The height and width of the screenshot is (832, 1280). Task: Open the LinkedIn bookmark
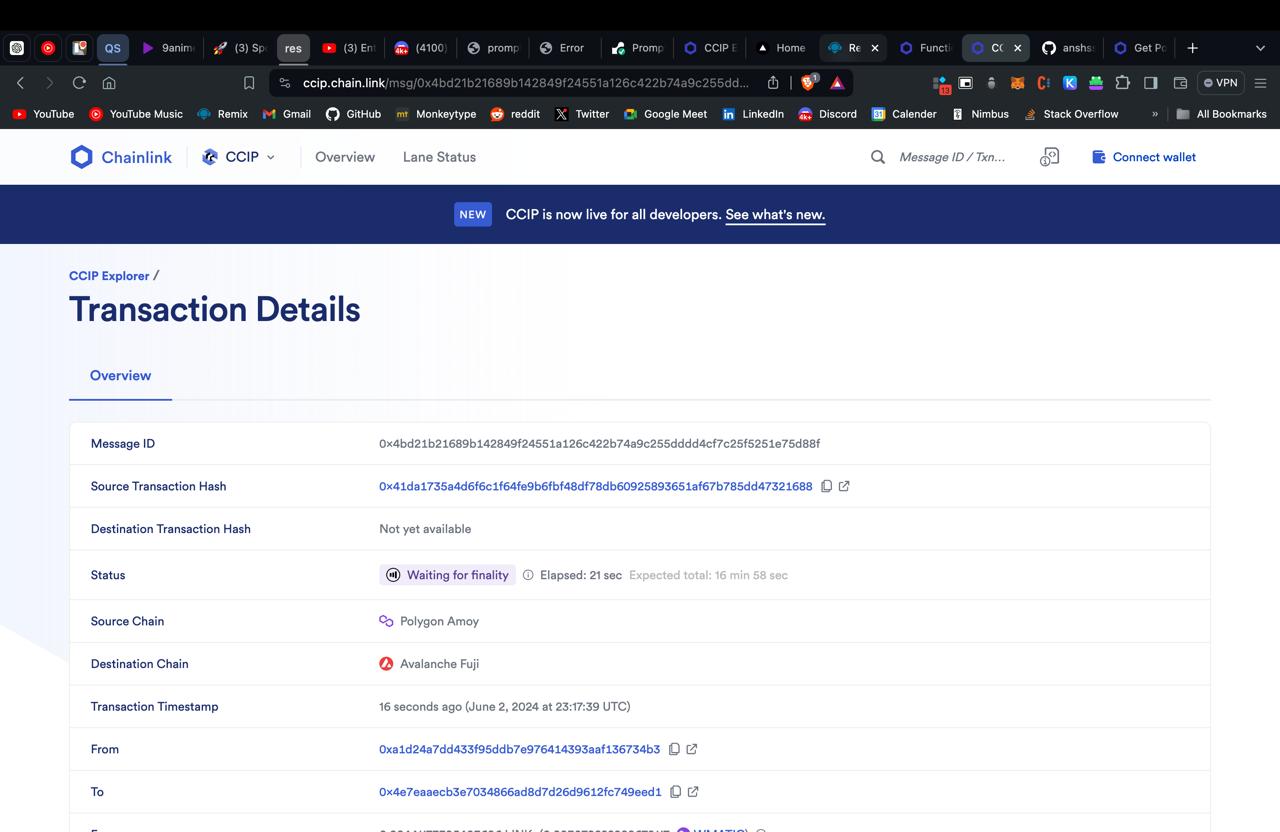click(x=752, y=114)
